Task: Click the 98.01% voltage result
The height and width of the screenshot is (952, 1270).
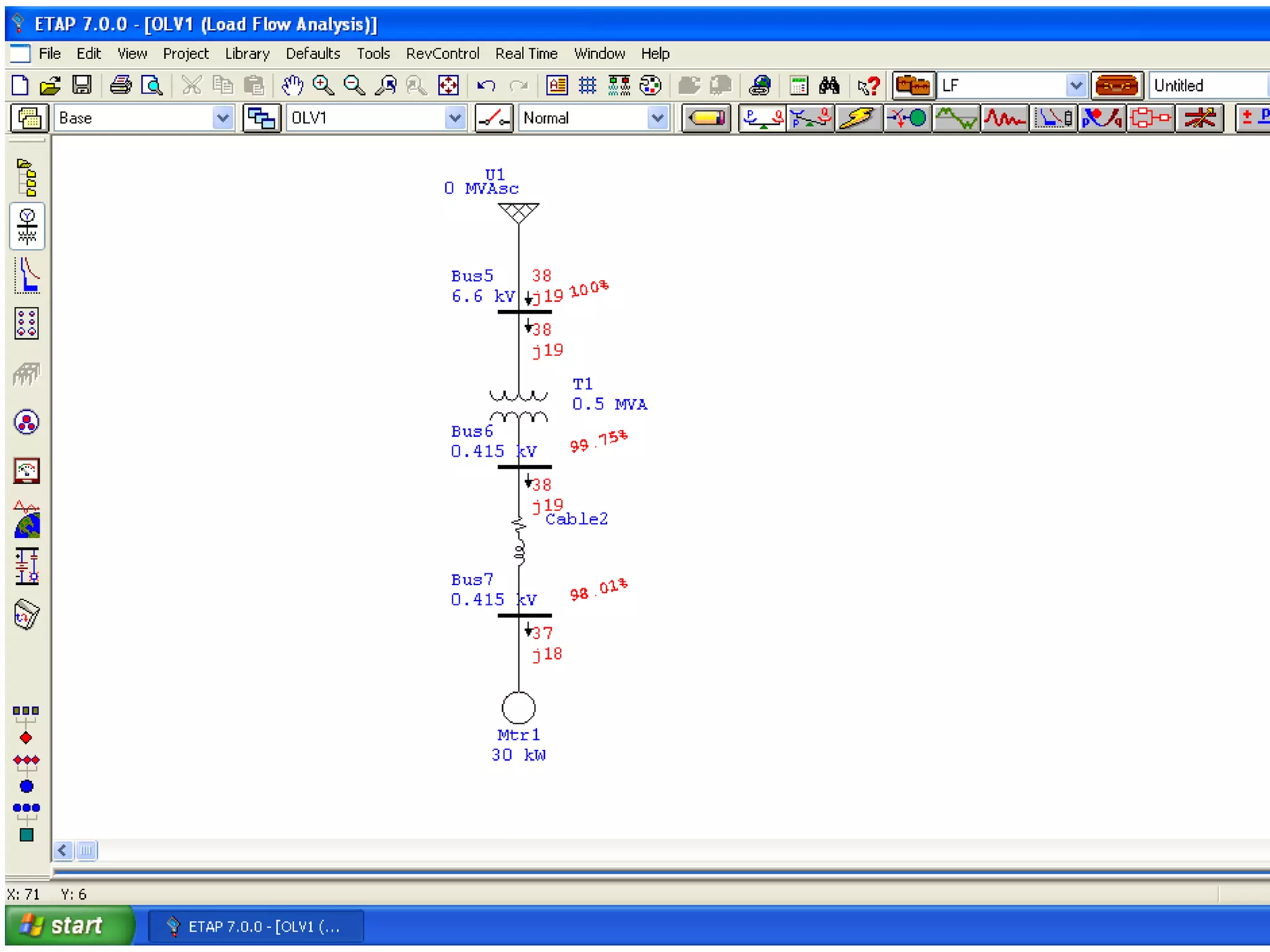Action: [598, 589]
